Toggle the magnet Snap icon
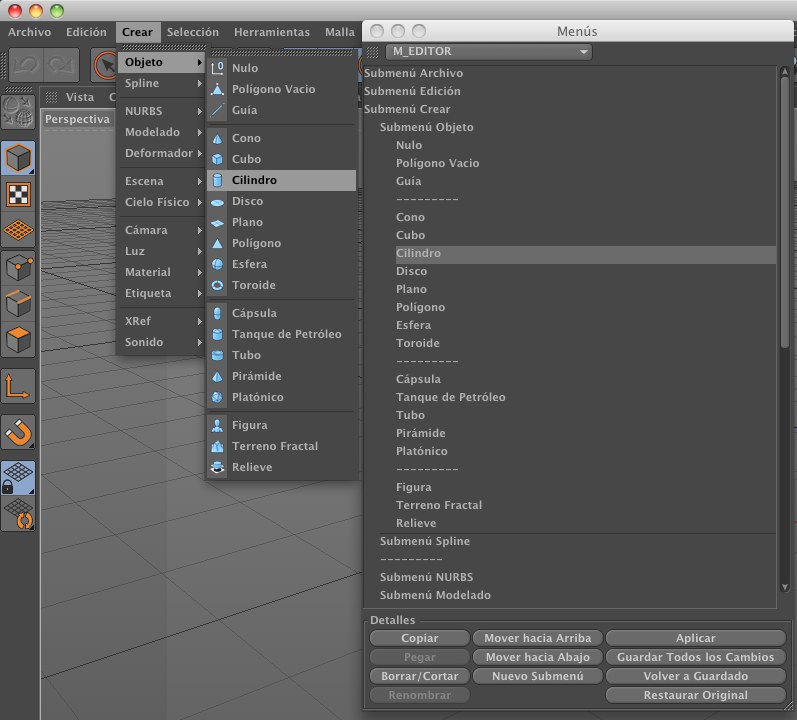 click(x=19, y=432)
